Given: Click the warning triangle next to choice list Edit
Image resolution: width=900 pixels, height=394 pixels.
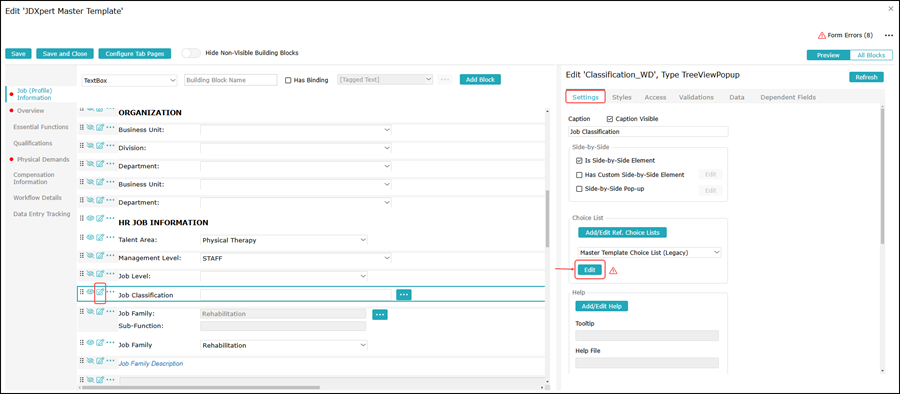Looking at the screenshot, I should coord(613,271).
